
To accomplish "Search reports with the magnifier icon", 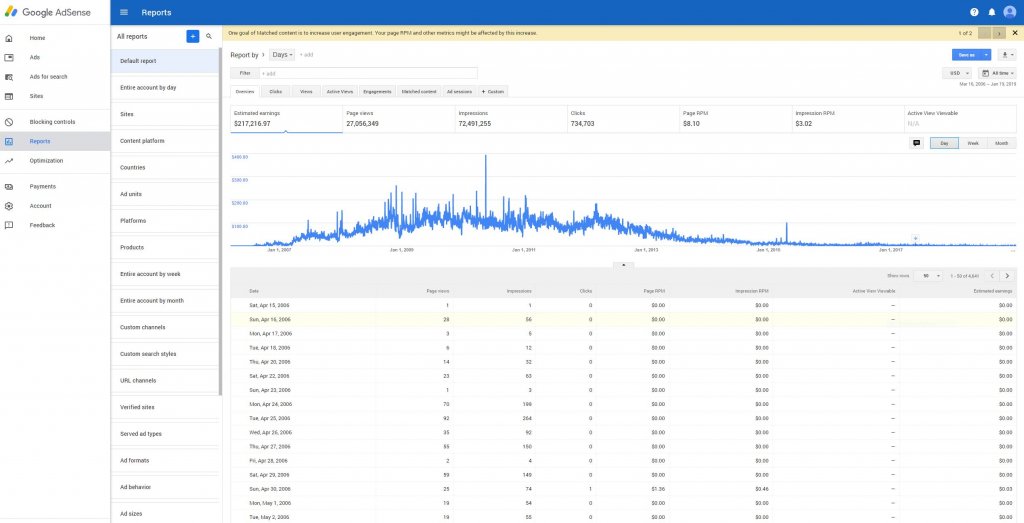I will click(x=209, y=36).
